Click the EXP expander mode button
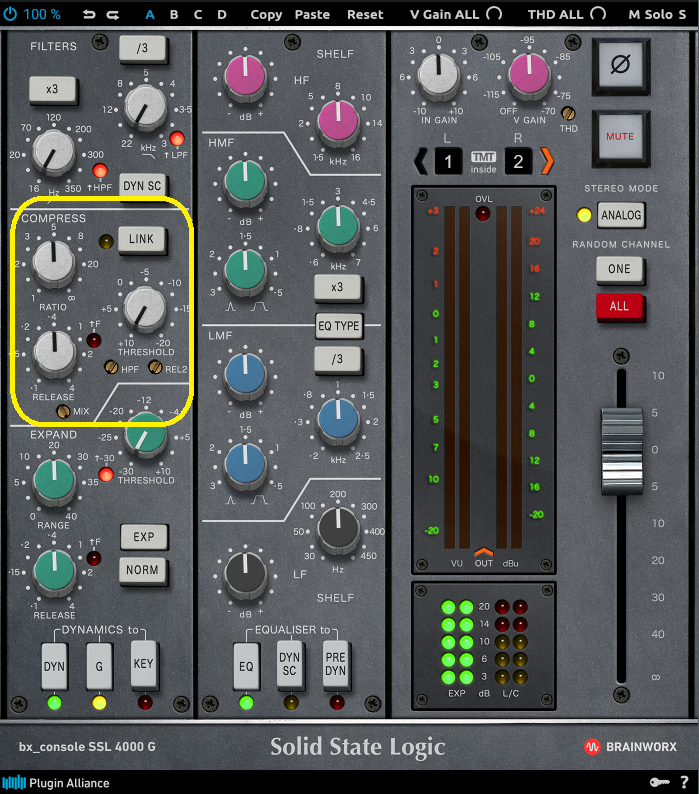 click(x=144, y=537)
